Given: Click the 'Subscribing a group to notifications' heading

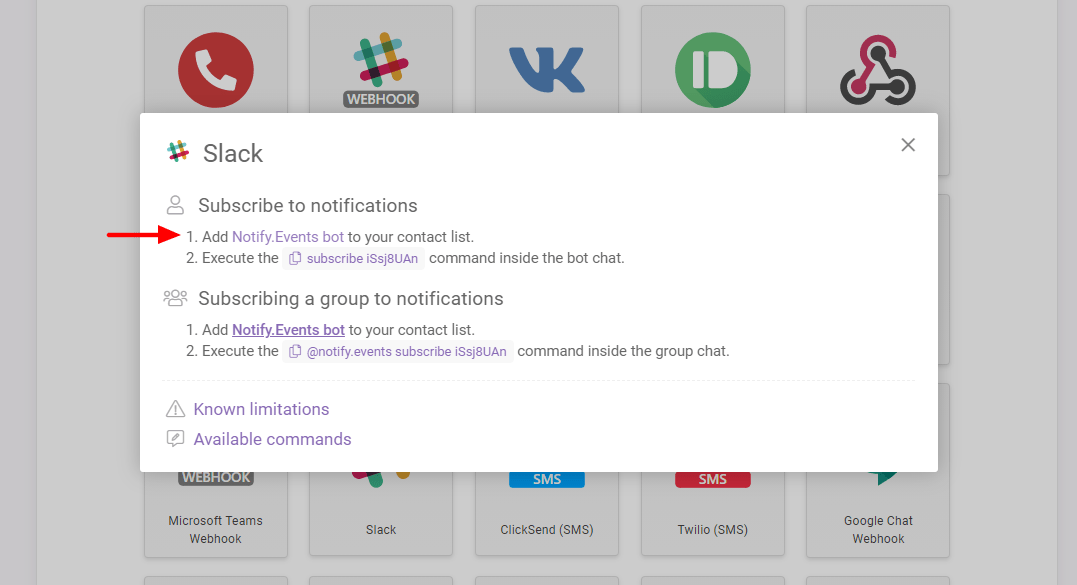Looking at the screenshot, I should coord(351,299).
